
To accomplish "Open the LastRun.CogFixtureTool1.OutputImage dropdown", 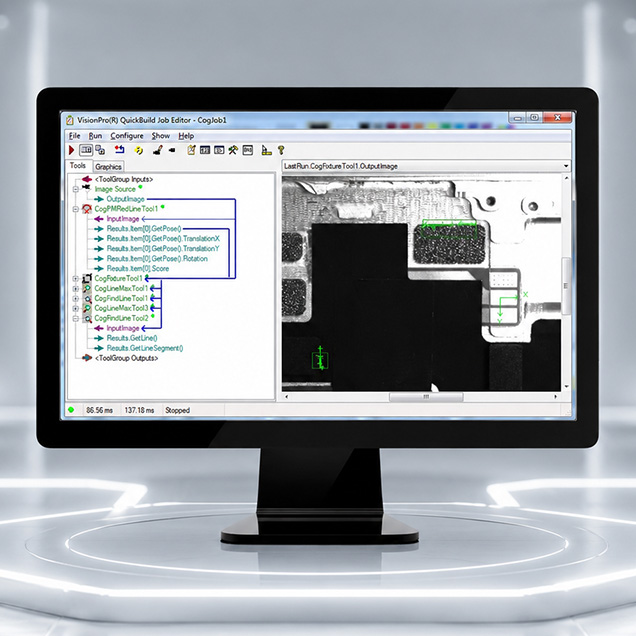I will click(566, 166).
